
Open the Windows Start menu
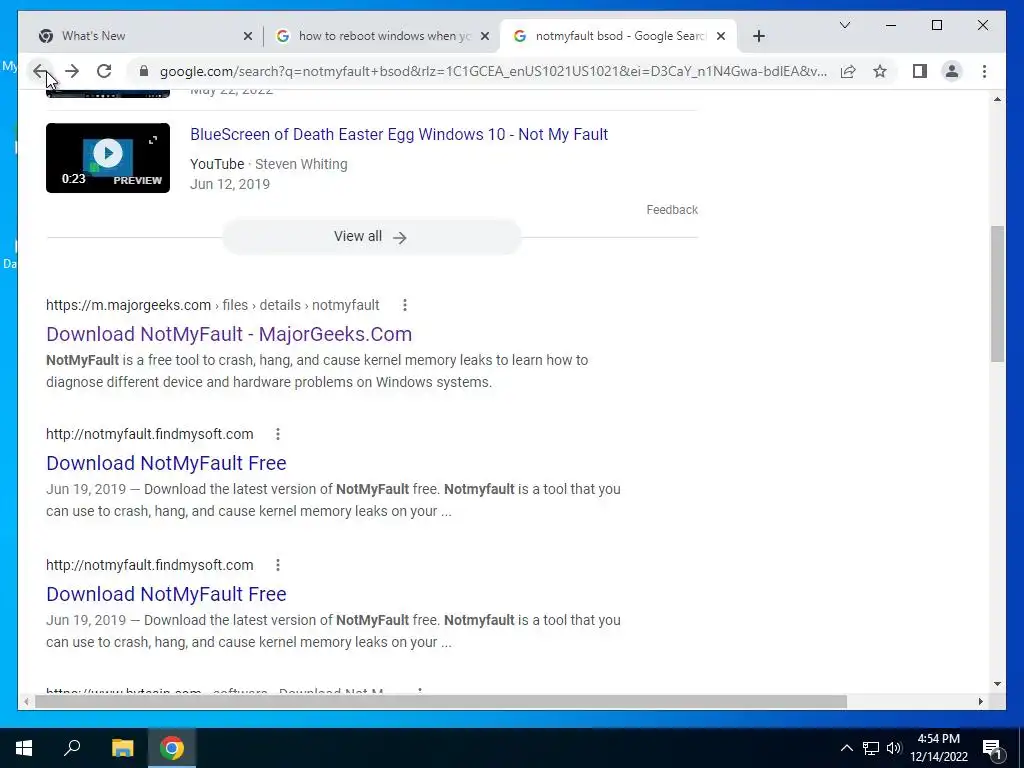click(x=24, y=748)
